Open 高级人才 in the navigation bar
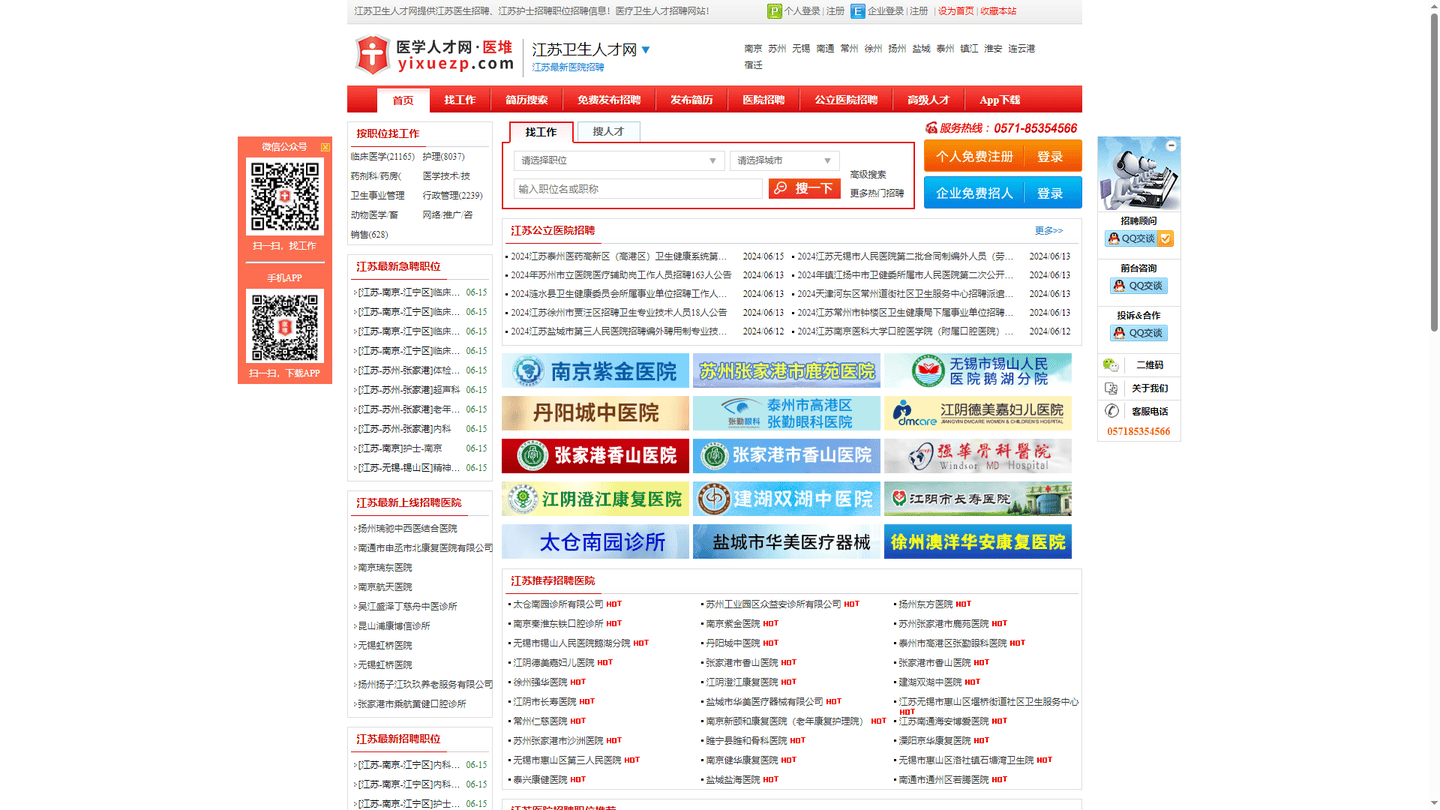Viewport: 1440px width, 810px height. click(x=928, y=100)
